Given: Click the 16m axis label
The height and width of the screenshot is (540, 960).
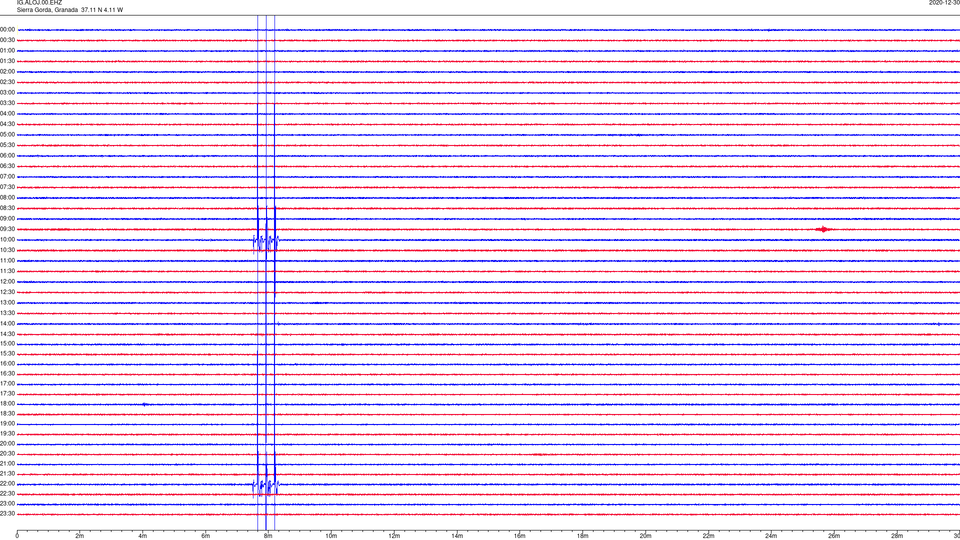Looking at the screenshot, I should 520,536.
